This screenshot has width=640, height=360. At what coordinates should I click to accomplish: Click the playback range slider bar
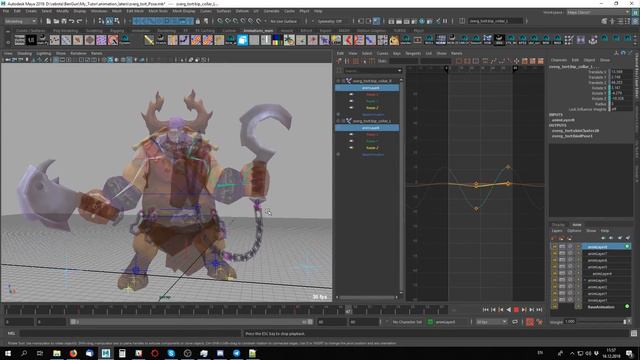[191, 322]
